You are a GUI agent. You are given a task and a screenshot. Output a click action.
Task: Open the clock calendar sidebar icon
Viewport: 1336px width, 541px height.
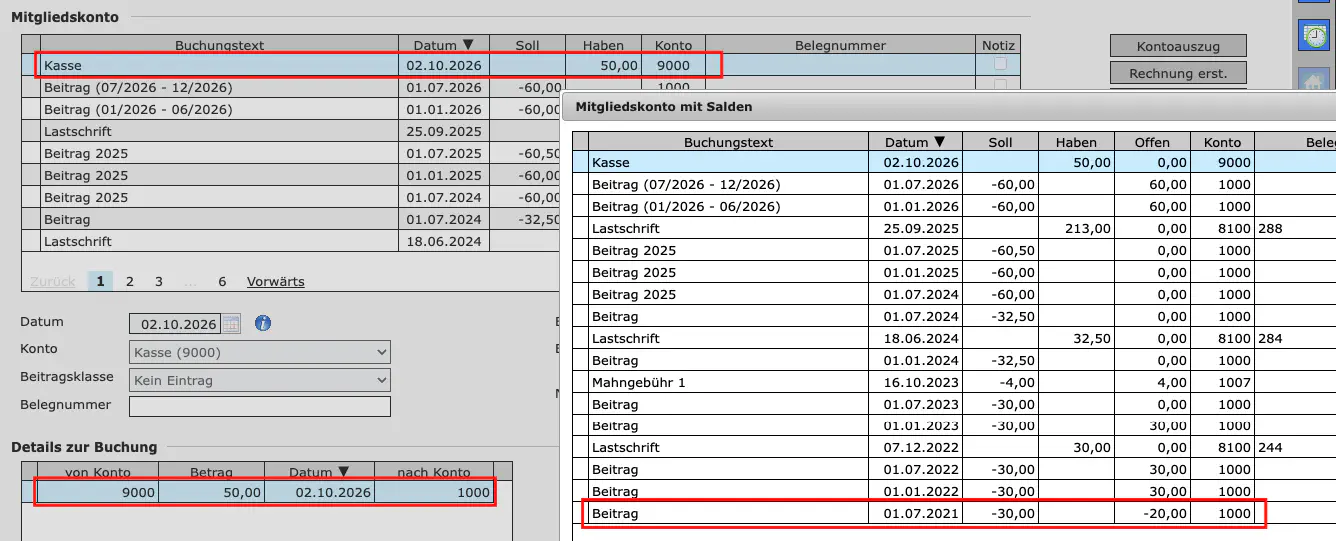pos(1314,35)
